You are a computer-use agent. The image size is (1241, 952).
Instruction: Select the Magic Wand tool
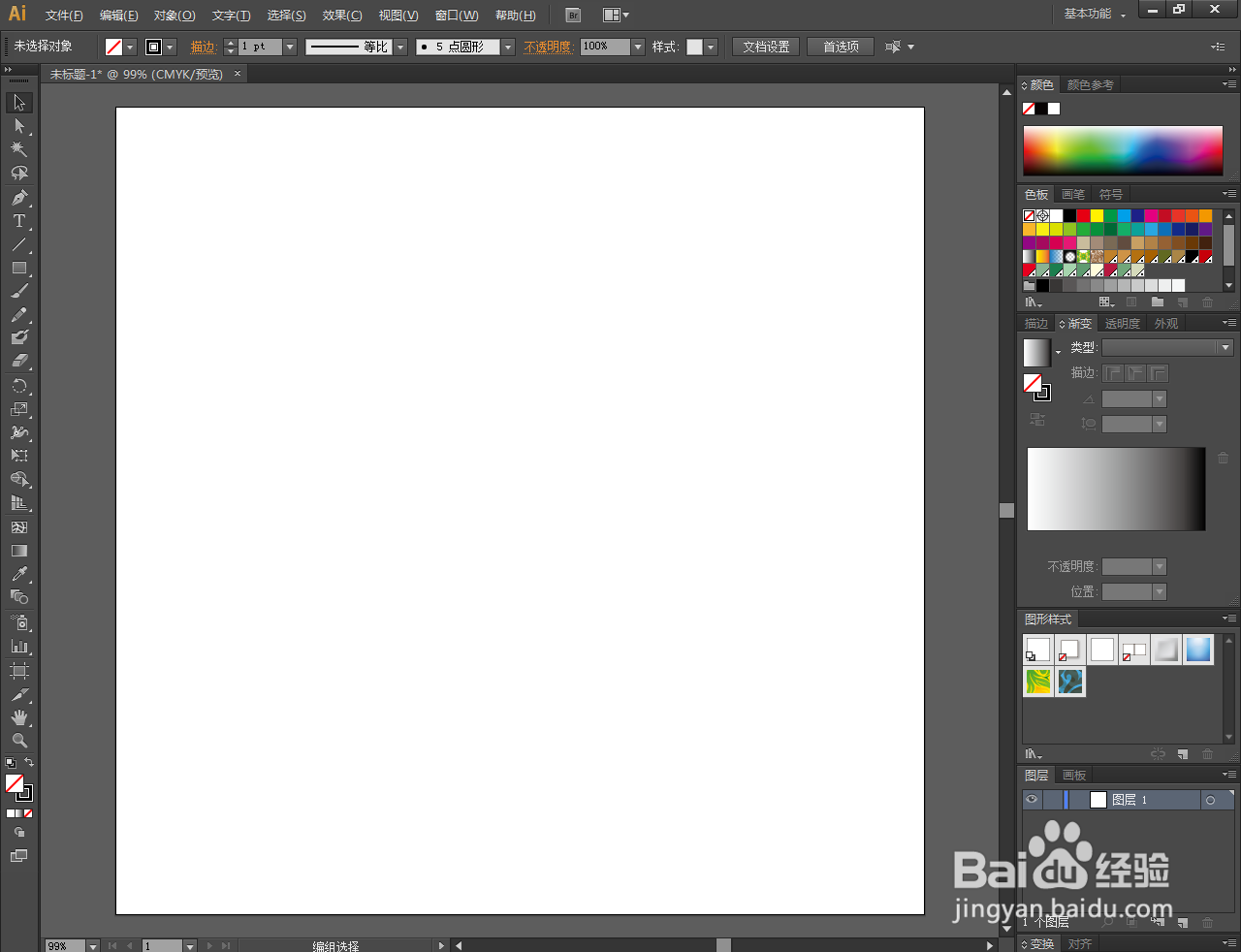pos(19,149)
